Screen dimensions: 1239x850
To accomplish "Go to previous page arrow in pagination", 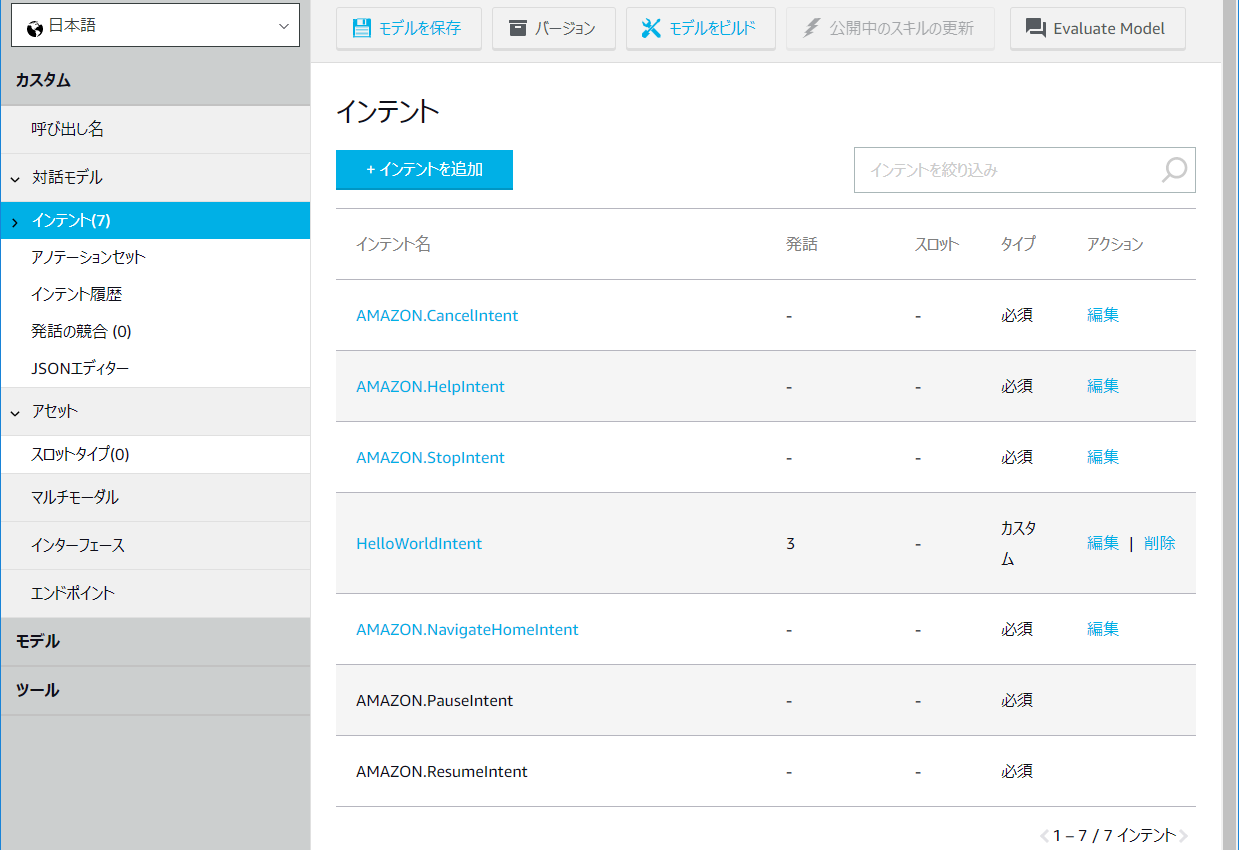I will [x=1044, y=835].
